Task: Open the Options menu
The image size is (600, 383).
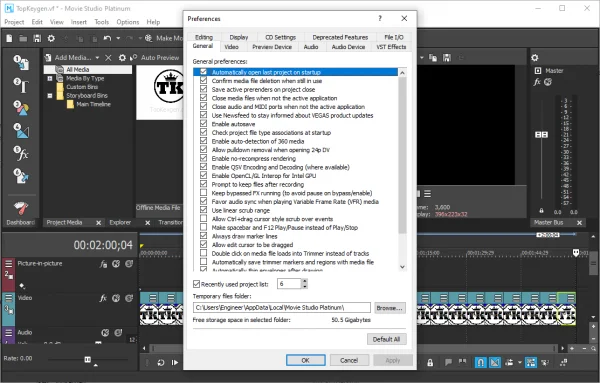Action: [x=128, y=22]
